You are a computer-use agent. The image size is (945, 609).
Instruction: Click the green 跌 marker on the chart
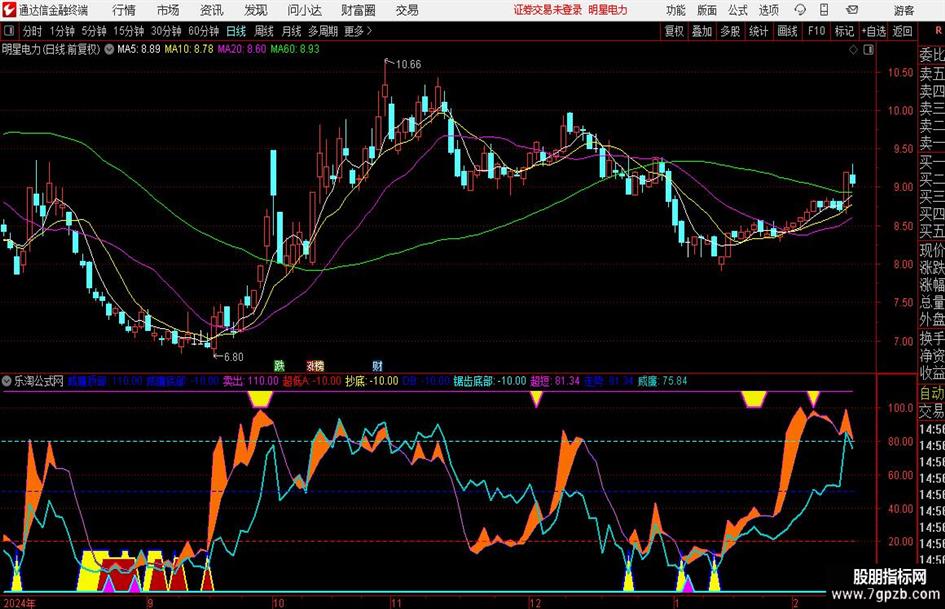(279, 366)
